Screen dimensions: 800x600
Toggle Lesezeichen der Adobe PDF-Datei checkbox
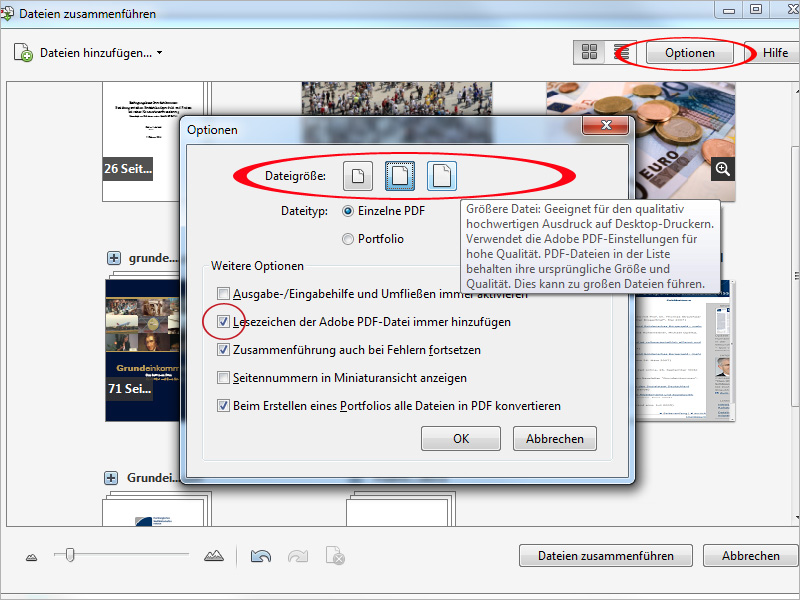click(x=223, y=321)
